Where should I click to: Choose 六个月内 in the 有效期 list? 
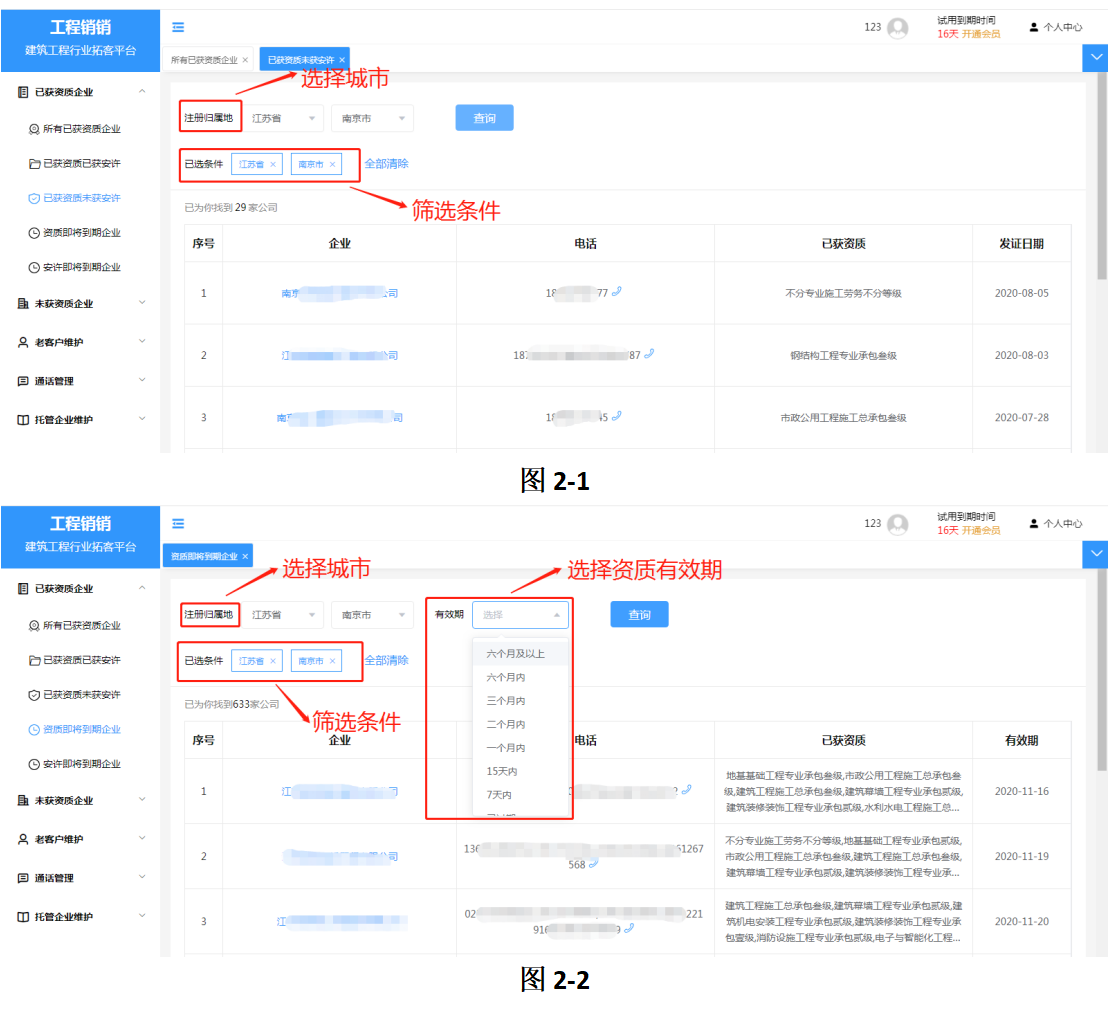[521, 677]
